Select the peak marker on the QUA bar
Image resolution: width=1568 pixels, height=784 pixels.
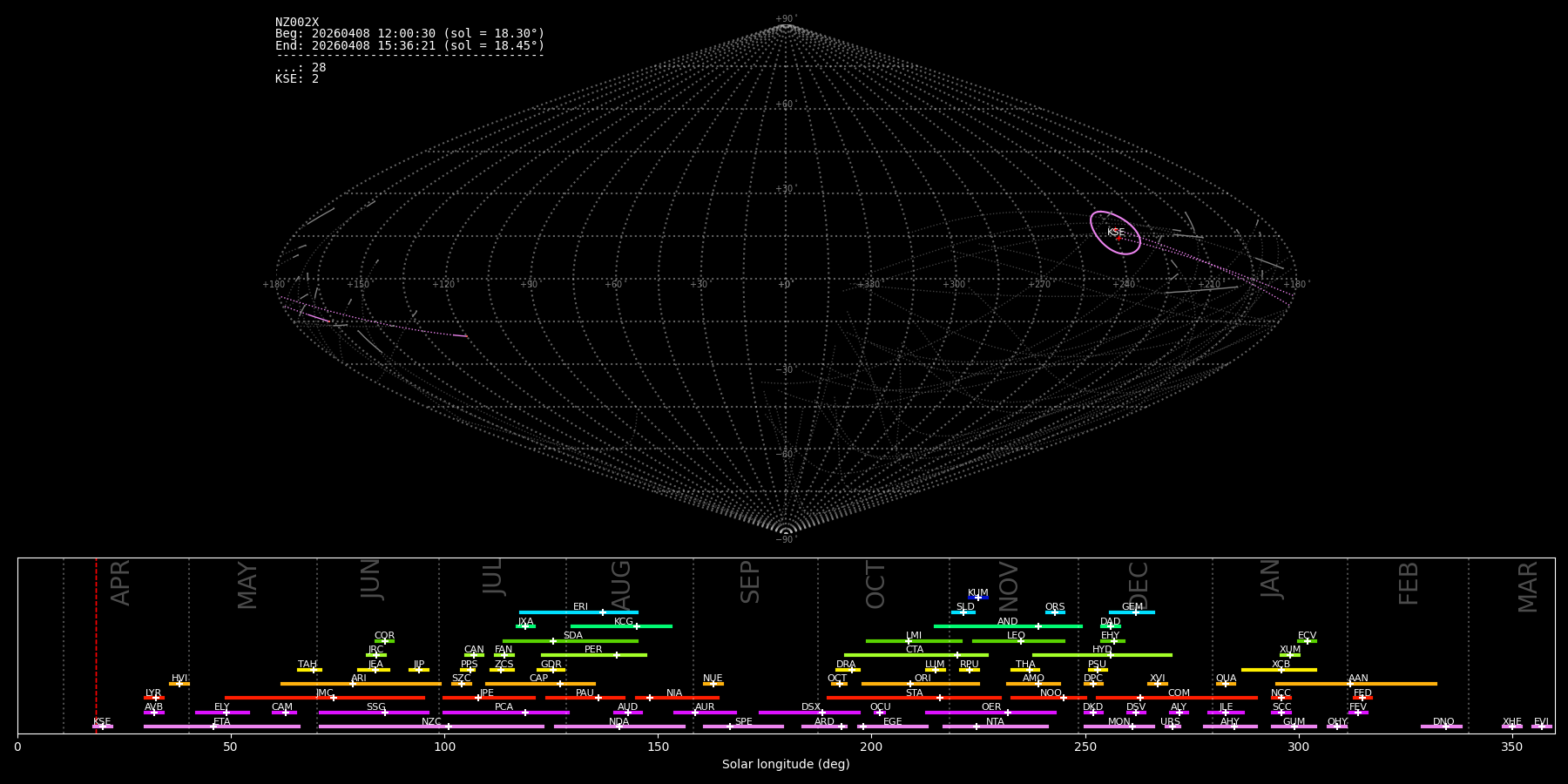point(1226,684)
